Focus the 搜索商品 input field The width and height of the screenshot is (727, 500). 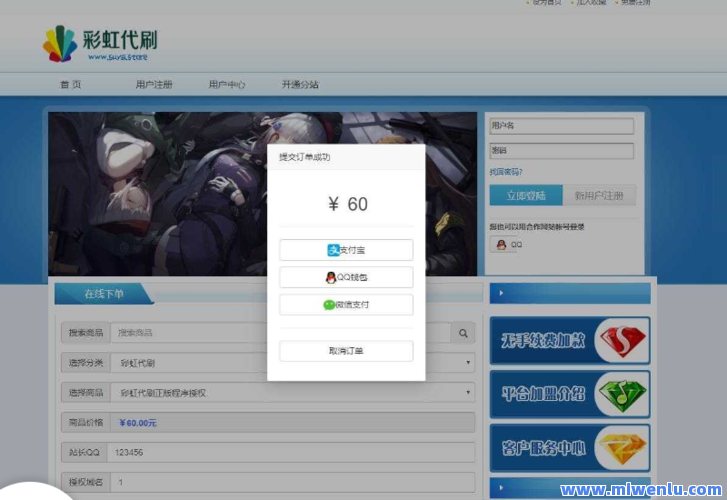pos(281,333)
